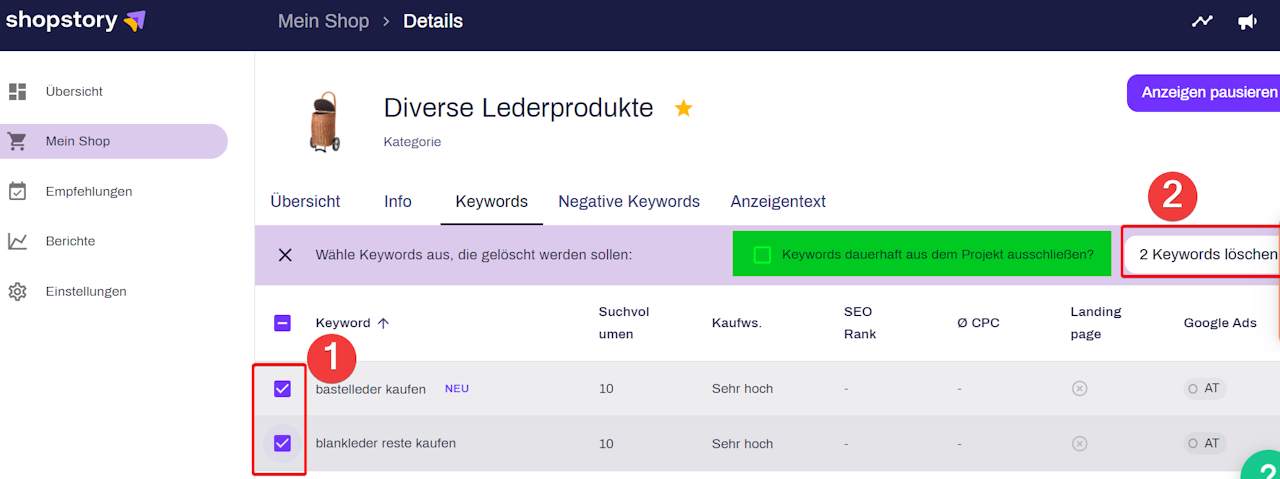Click the product thumbnail image
Viewport: 1280px width, 479px height.
pyautogui.click(x=324, y=122)
